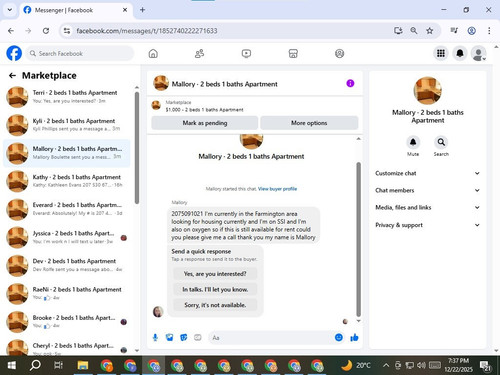Click View buyer profile link

coord(277,189)
